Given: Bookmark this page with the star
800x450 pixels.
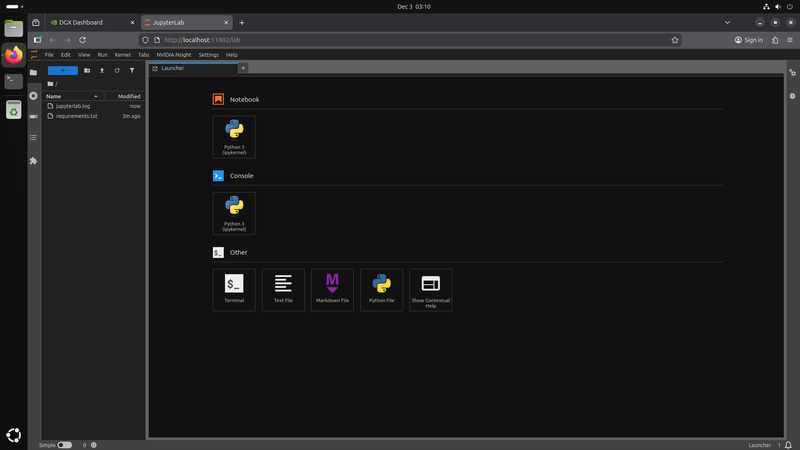Looking at the screenshot, I should (674, 40).
